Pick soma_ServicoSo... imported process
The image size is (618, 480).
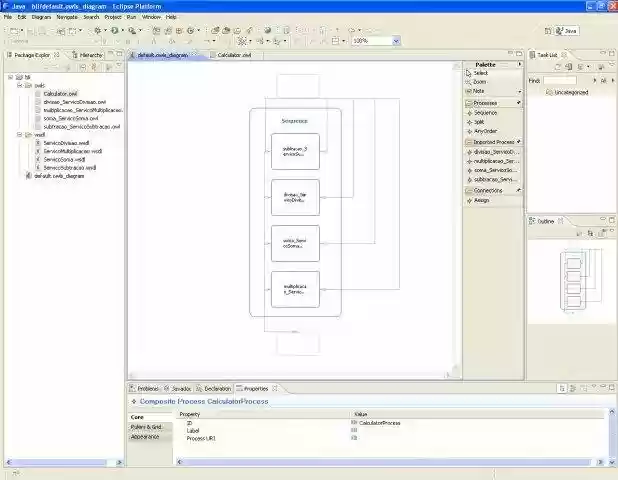(x=492, y=170)
